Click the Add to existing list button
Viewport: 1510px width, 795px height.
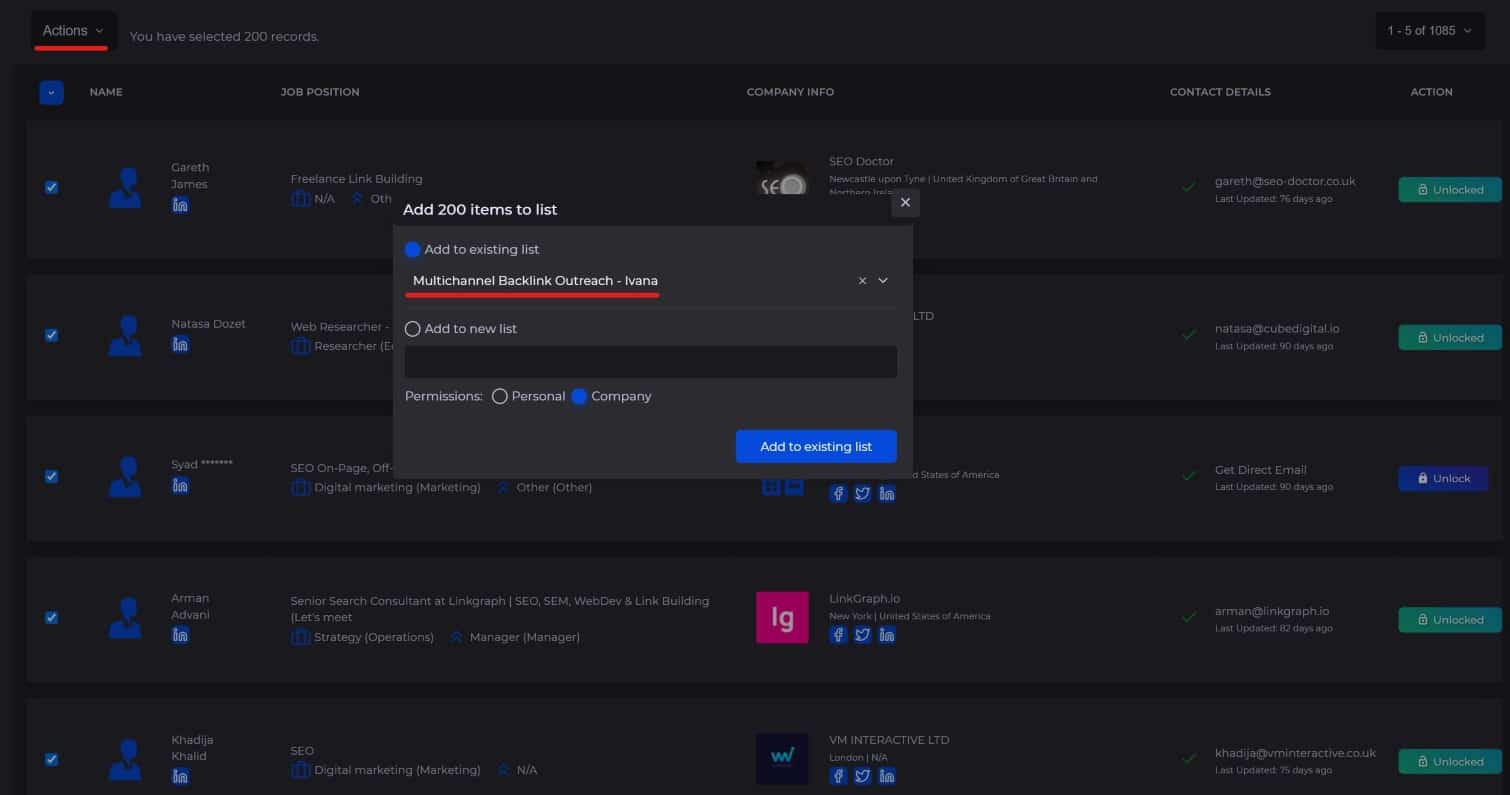[x=816, y=447]
